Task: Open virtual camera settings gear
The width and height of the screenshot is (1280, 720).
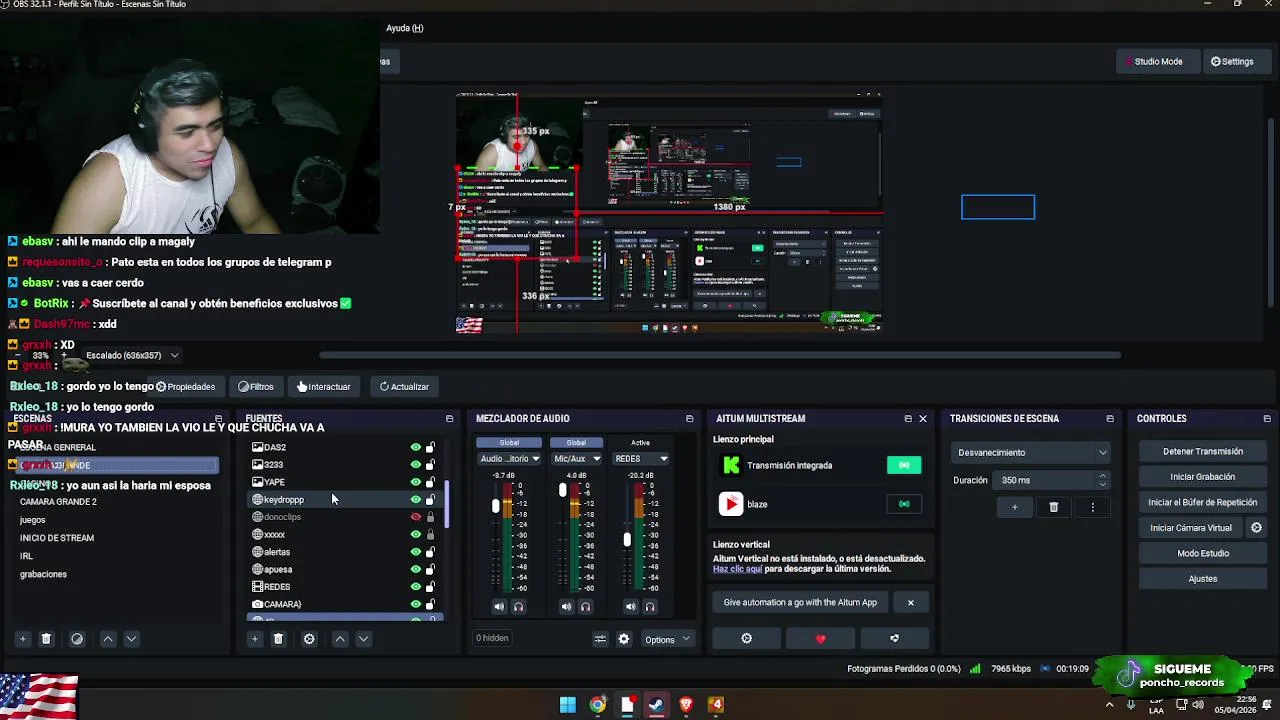Action: tap(1257, 528)
